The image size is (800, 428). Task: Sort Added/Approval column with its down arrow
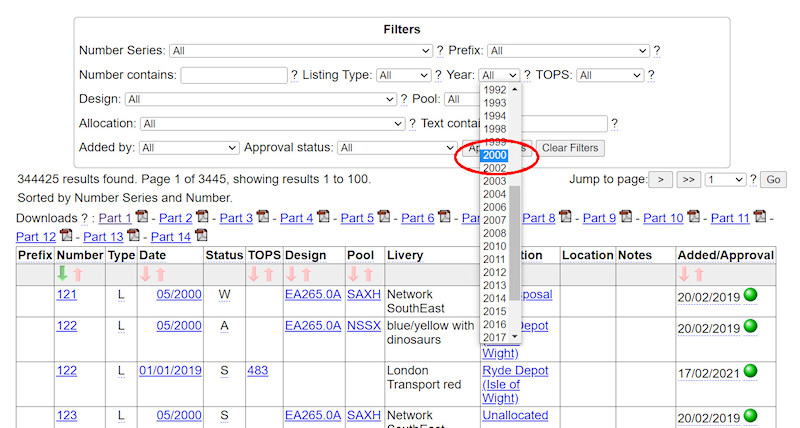[685, 273]
